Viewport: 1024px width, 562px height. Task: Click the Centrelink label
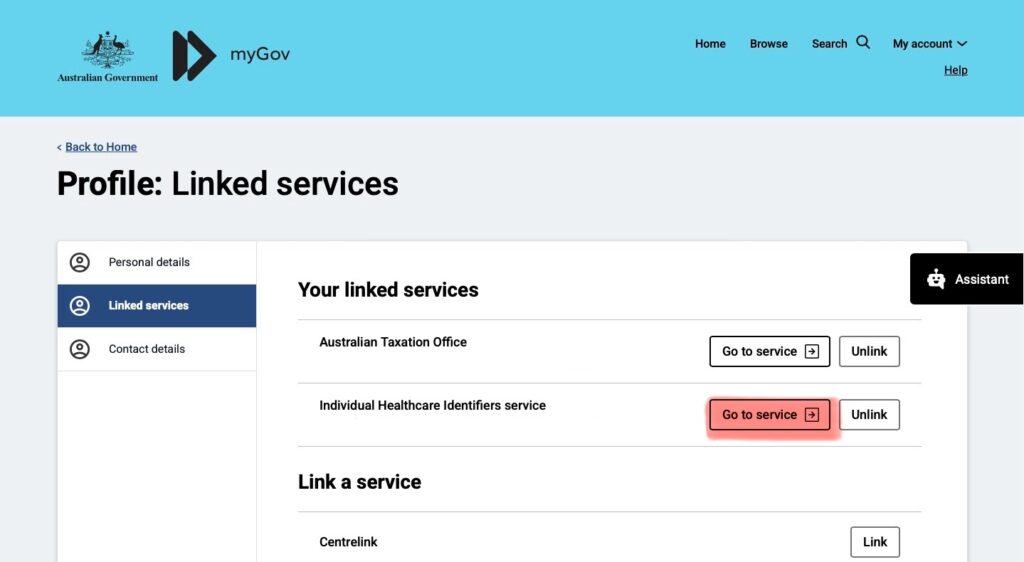coord(348,542)
